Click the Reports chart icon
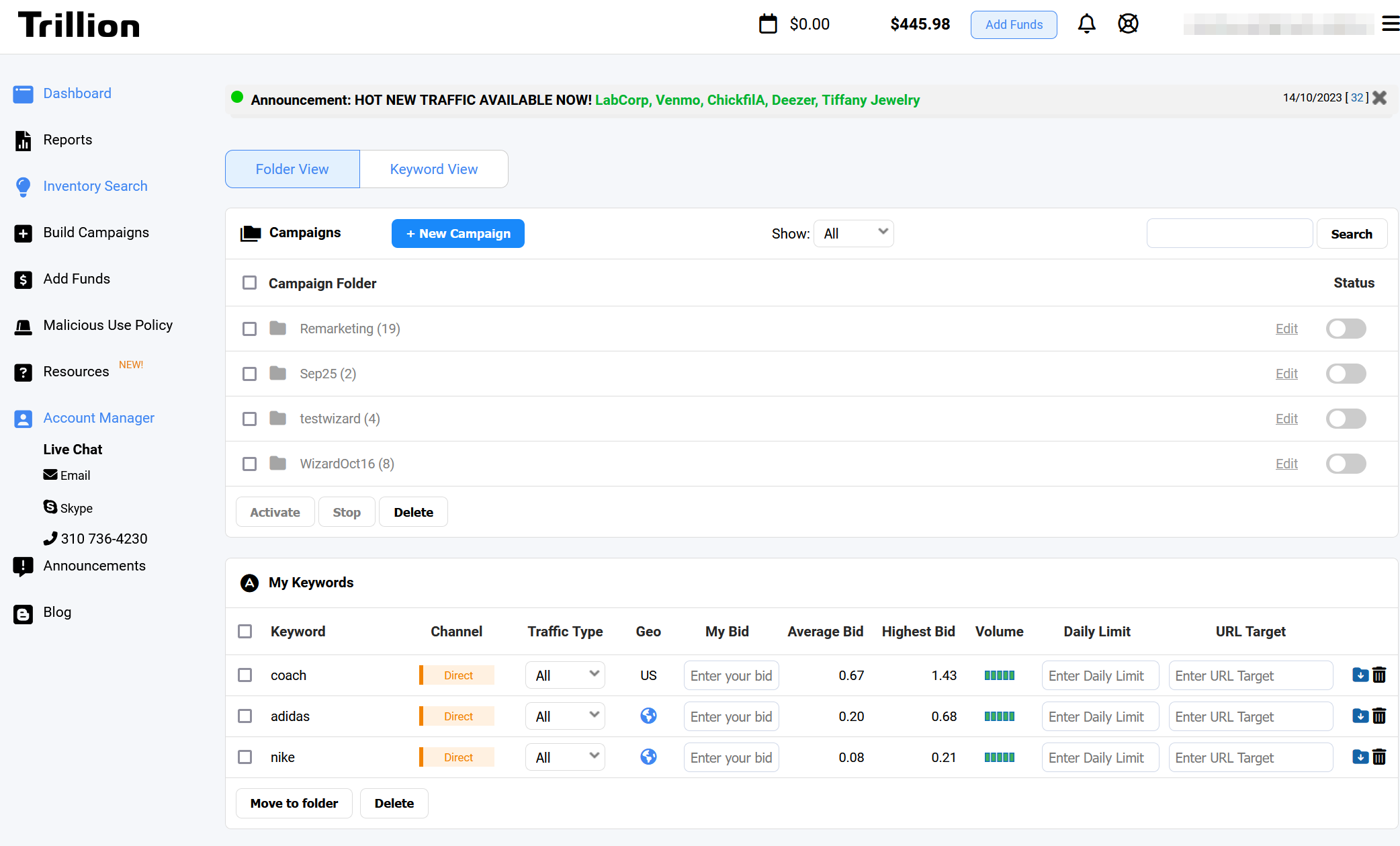The width and height of the screenshot is (1400, 846). [23, 140]
